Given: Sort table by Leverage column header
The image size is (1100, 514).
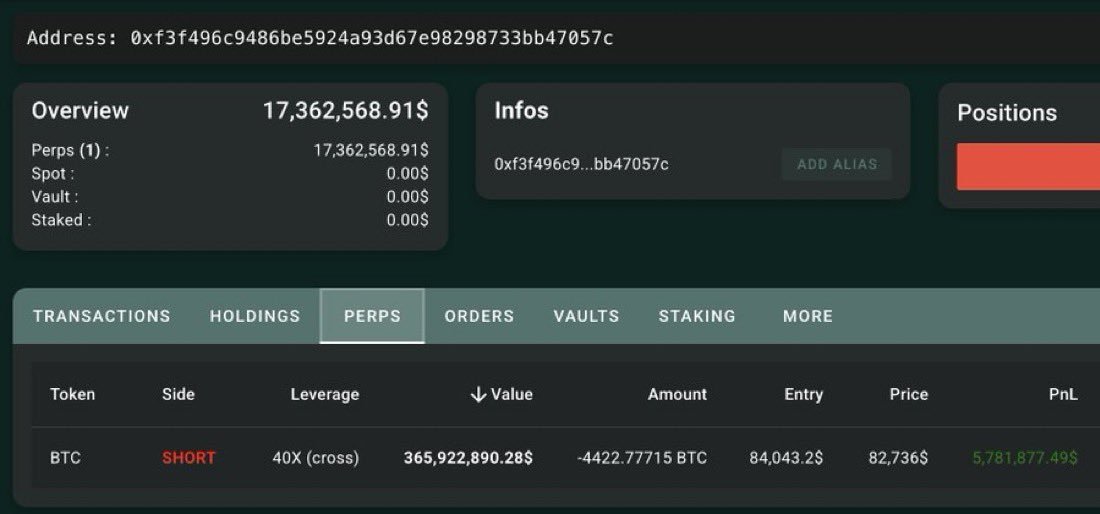Looking at the screenshot, I should pos(325,394).
